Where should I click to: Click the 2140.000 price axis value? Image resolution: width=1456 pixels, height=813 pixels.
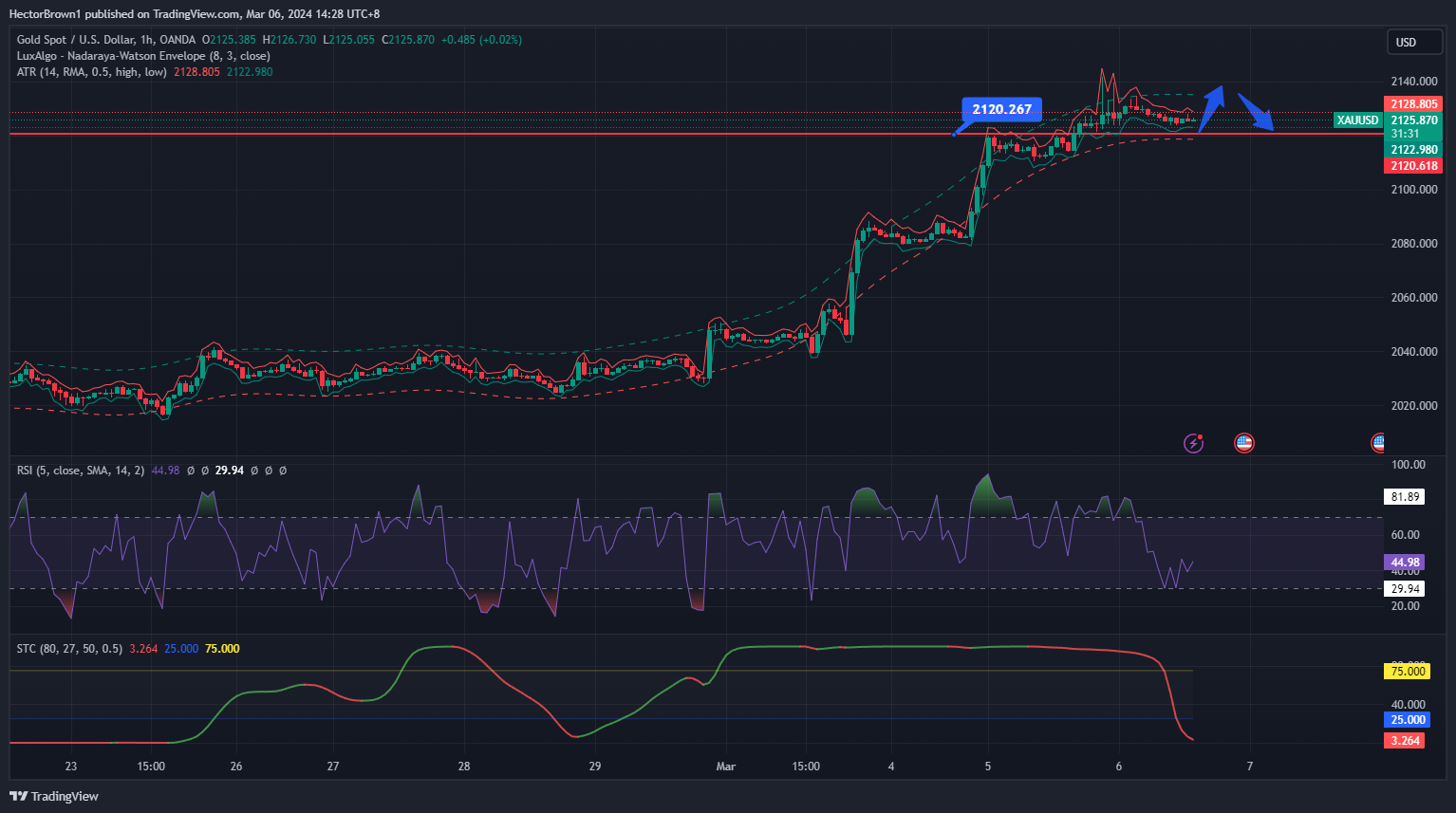click(1414, 82)
